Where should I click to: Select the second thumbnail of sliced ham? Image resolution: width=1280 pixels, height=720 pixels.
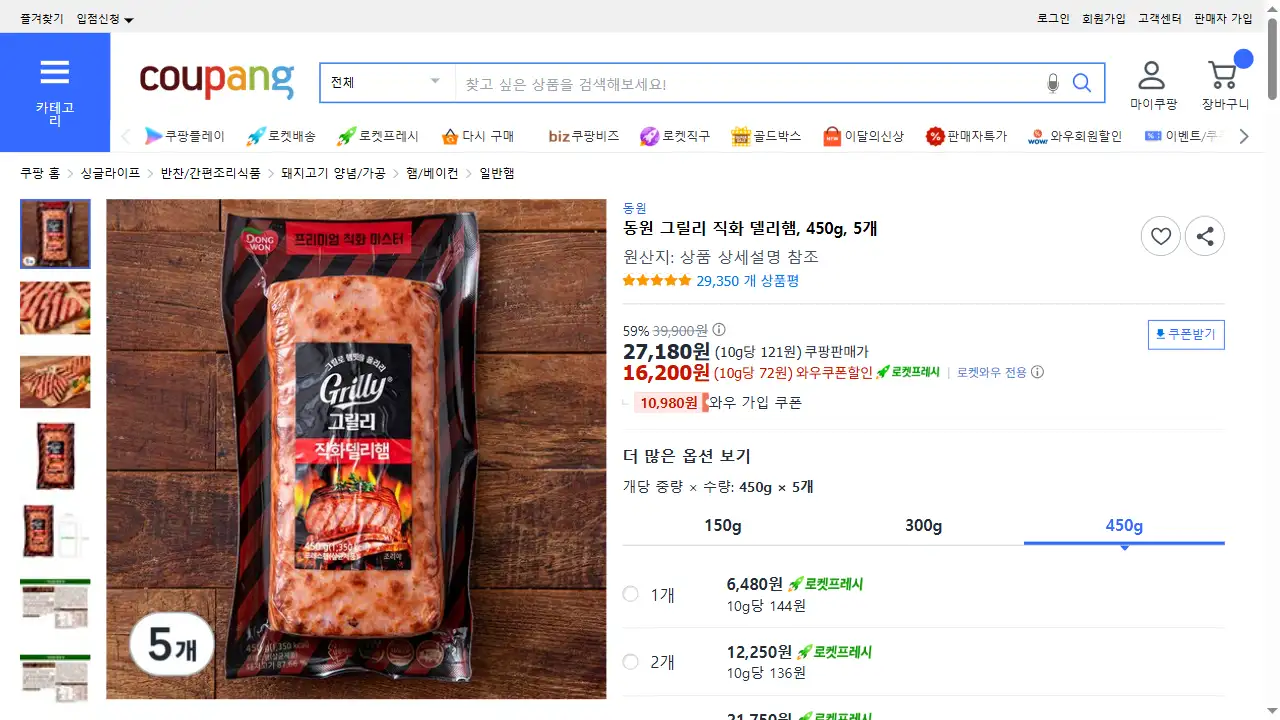coord(55,308)
